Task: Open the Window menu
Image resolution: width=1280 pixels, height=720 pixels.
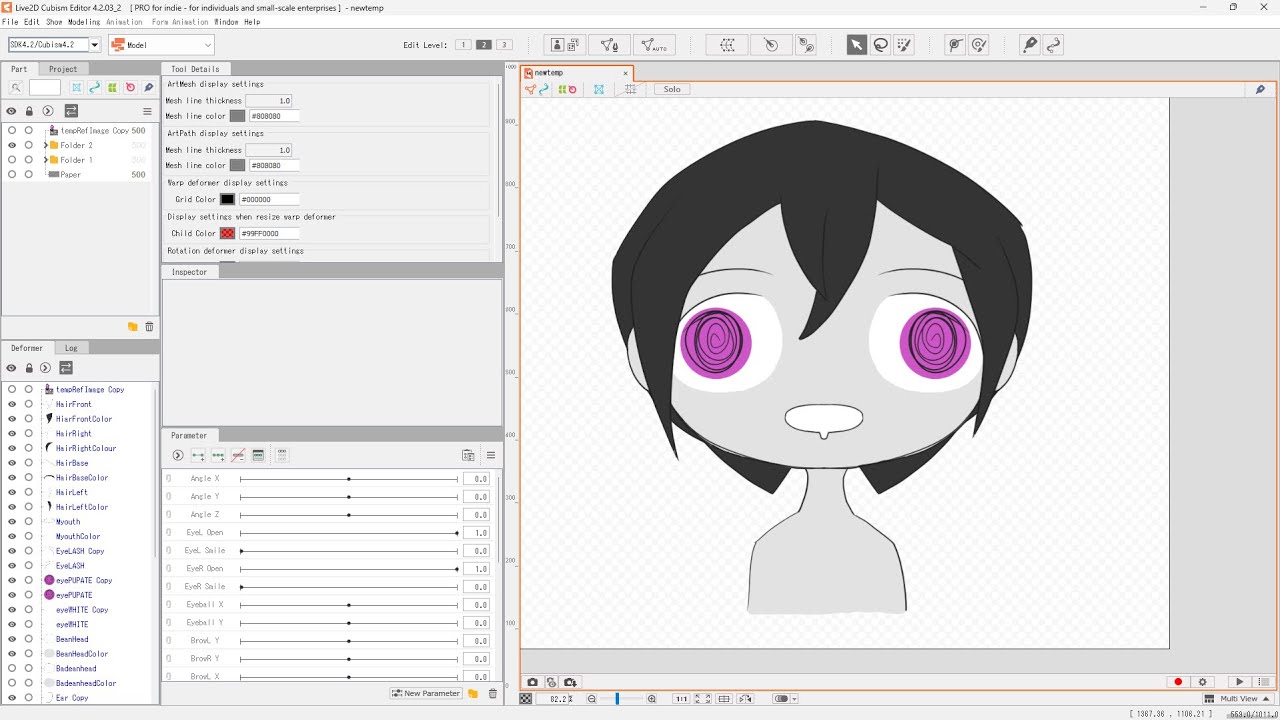Action: [226, 22]
